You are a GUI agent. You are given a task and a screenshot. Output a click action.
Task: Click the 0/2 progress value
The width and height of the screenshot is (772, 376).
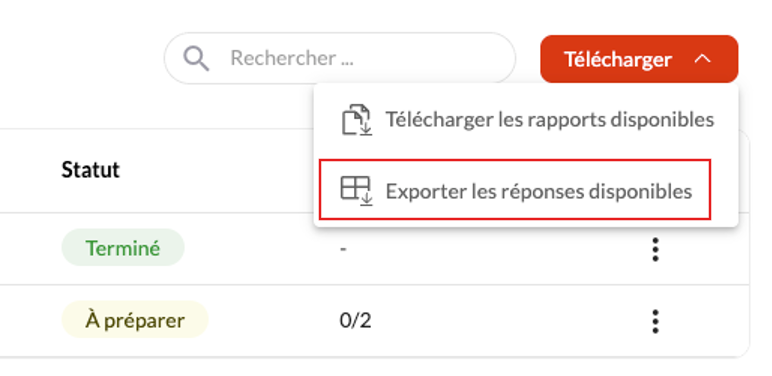coord(355,321)
